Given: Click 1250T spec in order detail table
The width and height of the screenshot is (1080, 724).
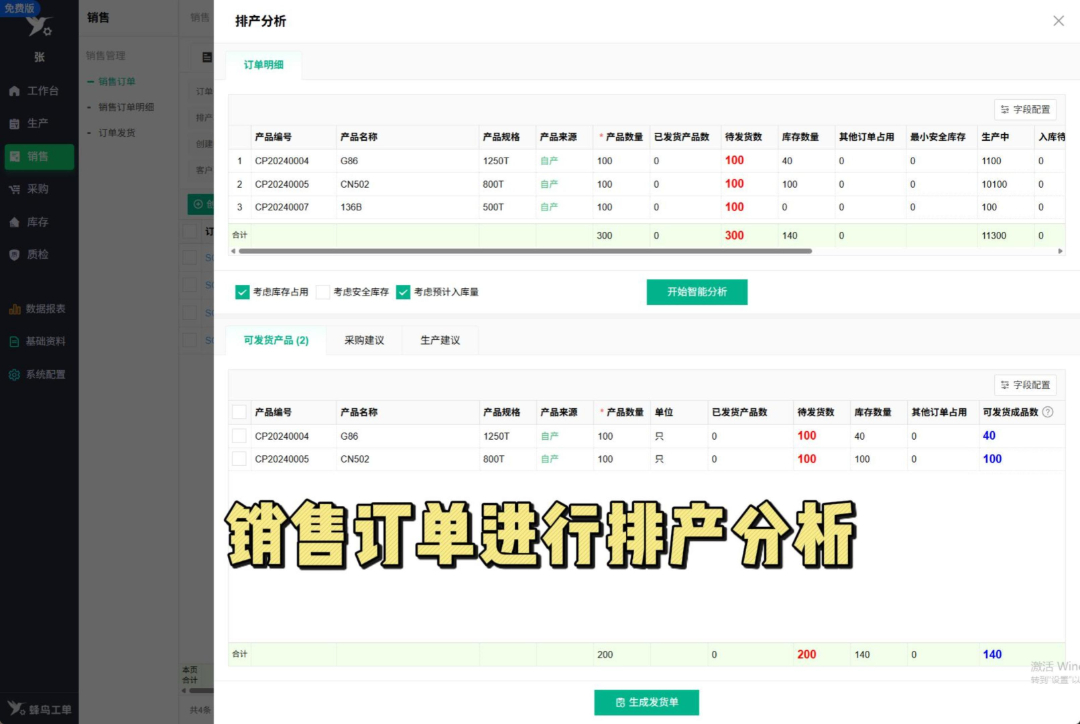Looking at the screenshot, I should click(496, 161).
